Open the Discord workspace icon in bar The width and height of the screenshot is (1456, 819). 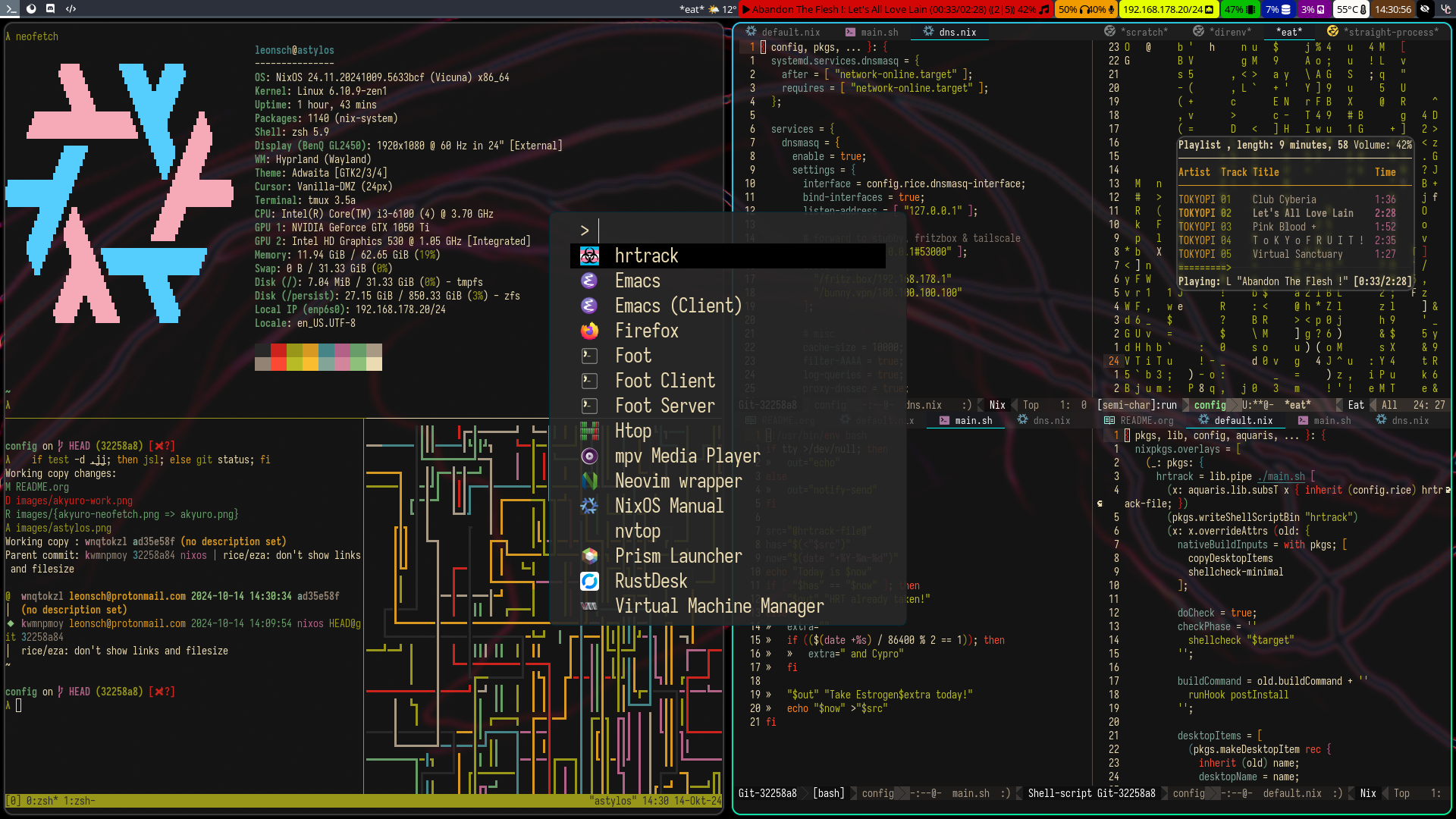pyautogui.click(x=51, y=9)
